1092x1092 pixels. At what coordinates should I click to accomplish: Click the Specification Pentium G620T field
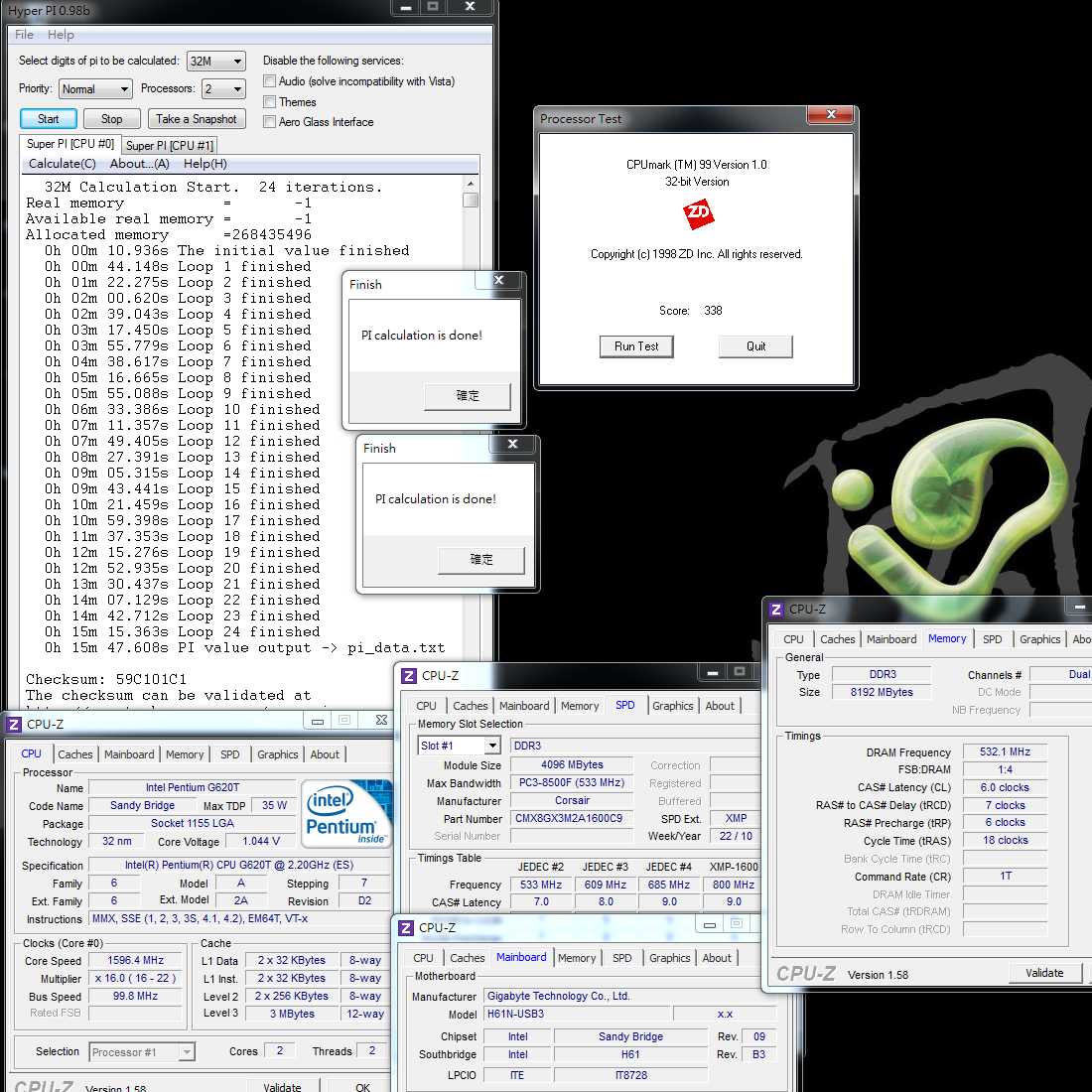pyautogui.click(x=239, y=866)
